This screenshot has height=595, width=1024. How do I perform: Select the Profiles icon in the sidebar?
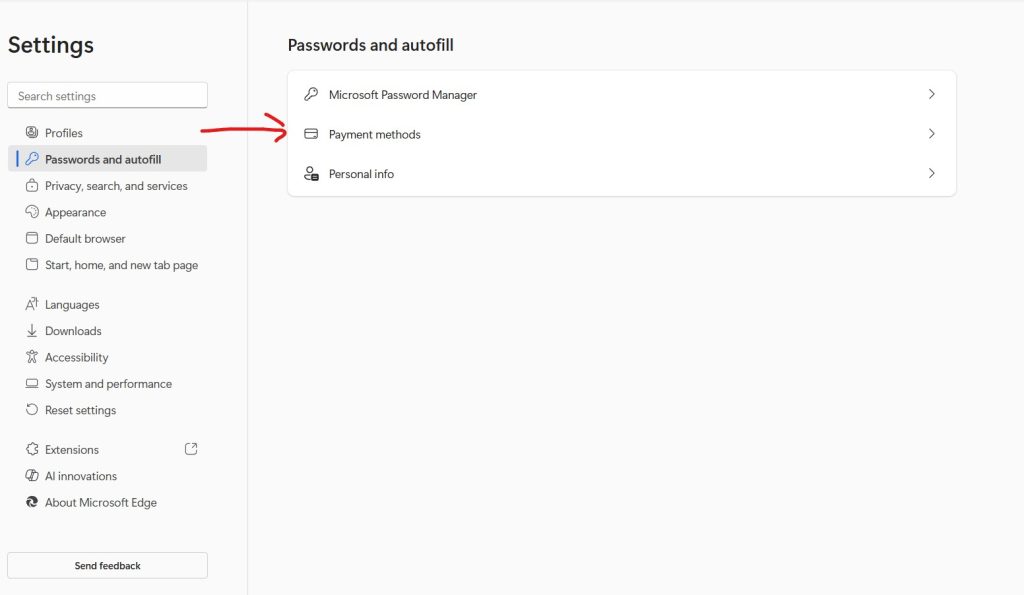tap(30, 132)
